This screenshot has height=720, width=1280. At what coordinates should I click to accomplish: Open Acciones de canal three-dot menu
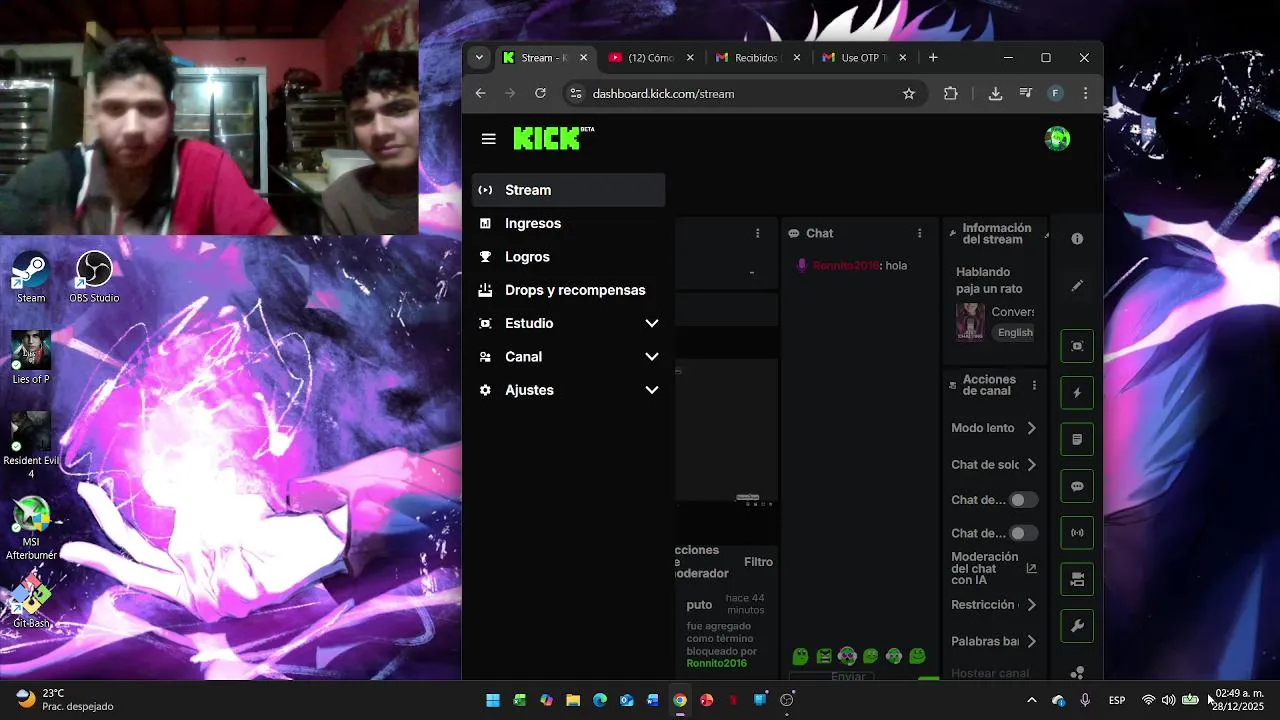coord(1034,386)
